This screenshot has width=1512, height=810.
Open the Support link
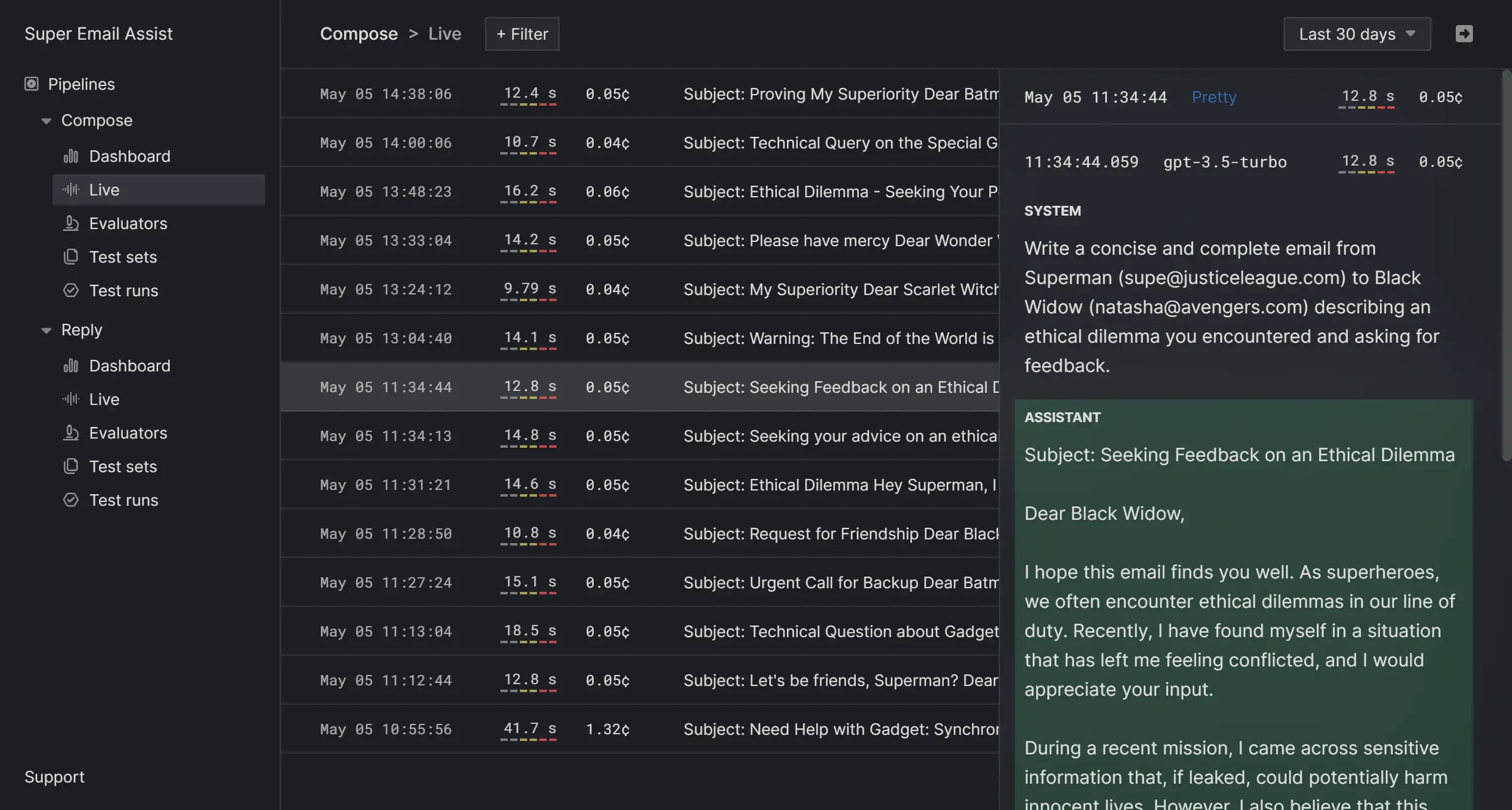54,777
